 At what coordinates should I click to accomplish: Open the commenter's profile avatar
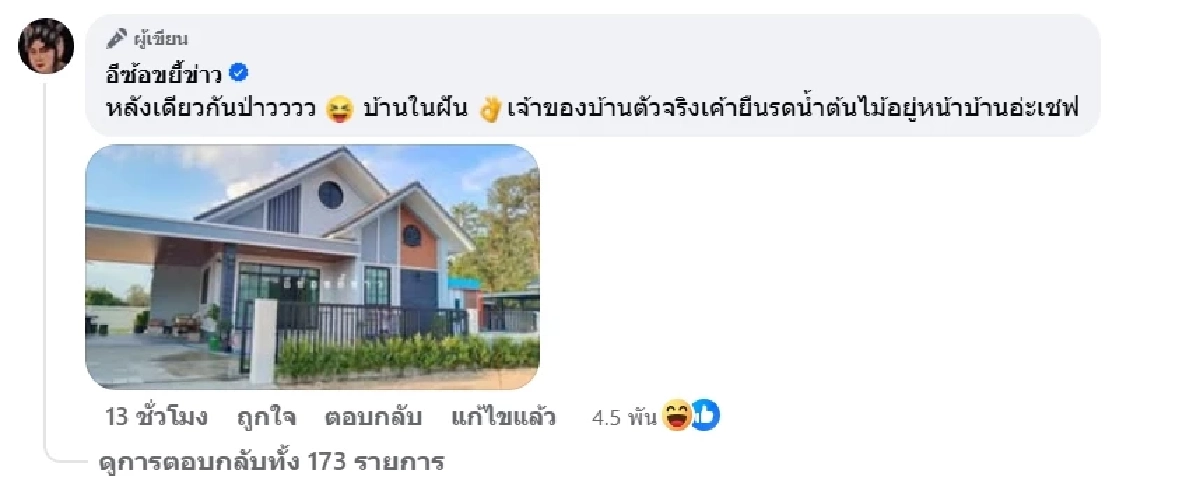(46, 45)
